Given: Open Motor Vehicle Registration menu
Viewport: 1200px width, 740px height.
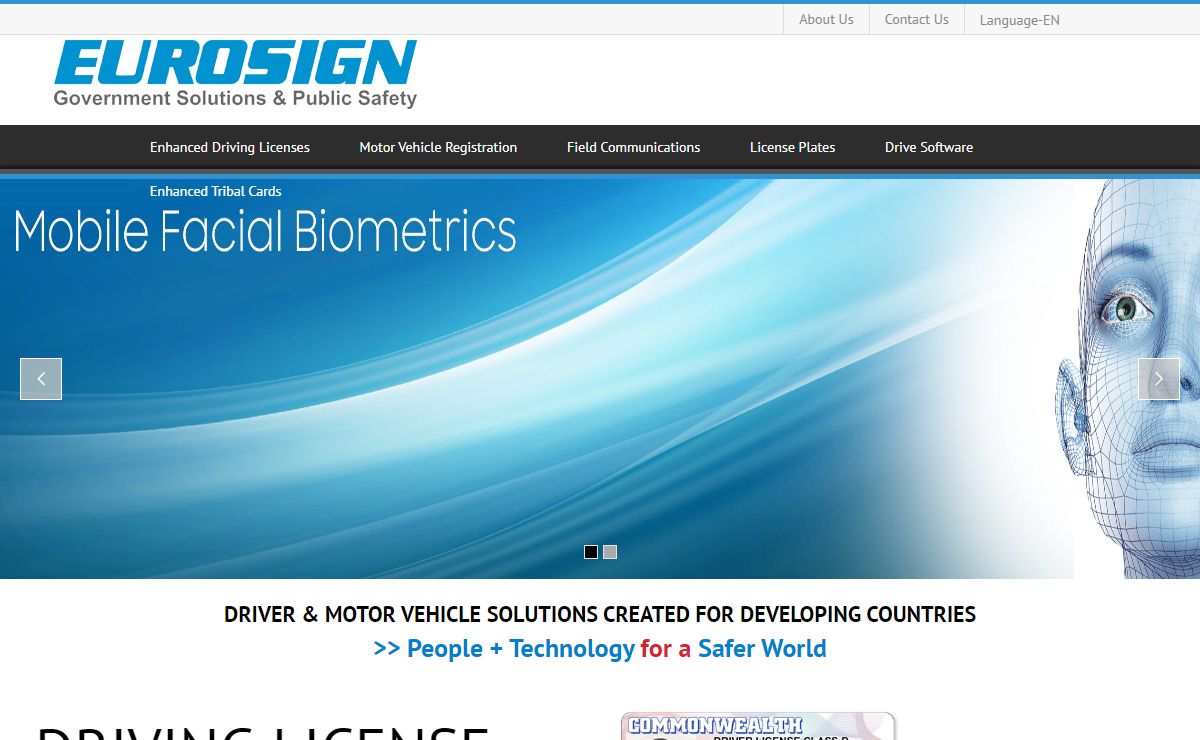Looking at the screenshot, I should [438, 147].
